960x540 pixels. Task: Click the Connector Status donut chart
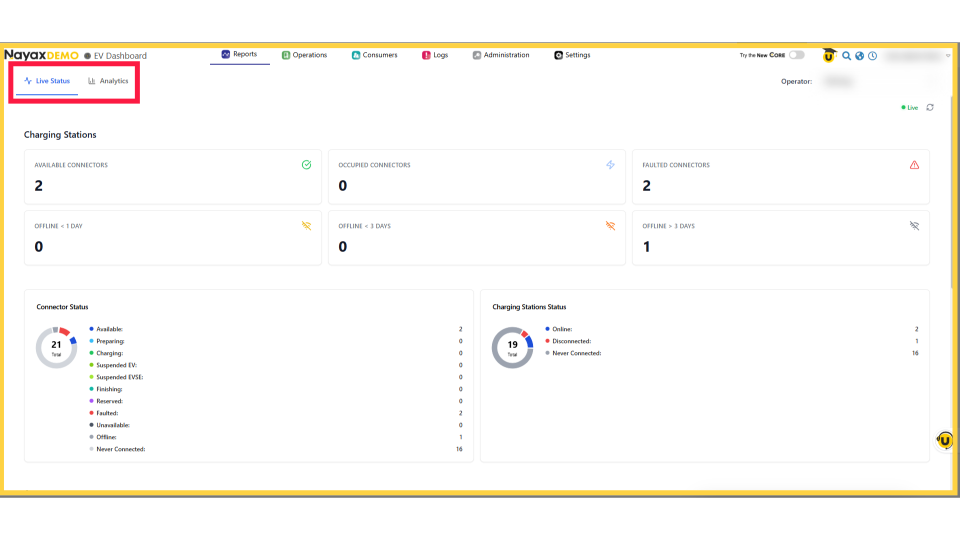click(56, 348)
